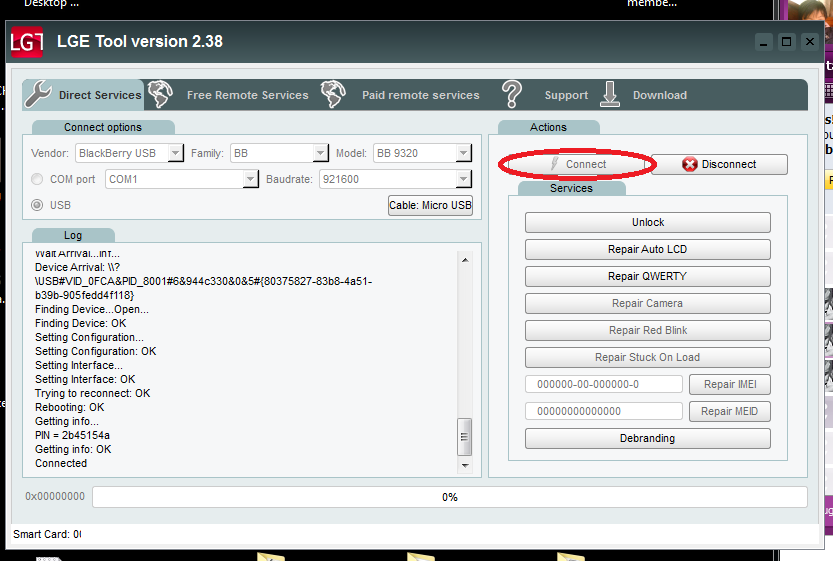This screenshot has width=833, height=561.
Task: Minimize the LGE Tool window
Action: (x=763, y=41)
